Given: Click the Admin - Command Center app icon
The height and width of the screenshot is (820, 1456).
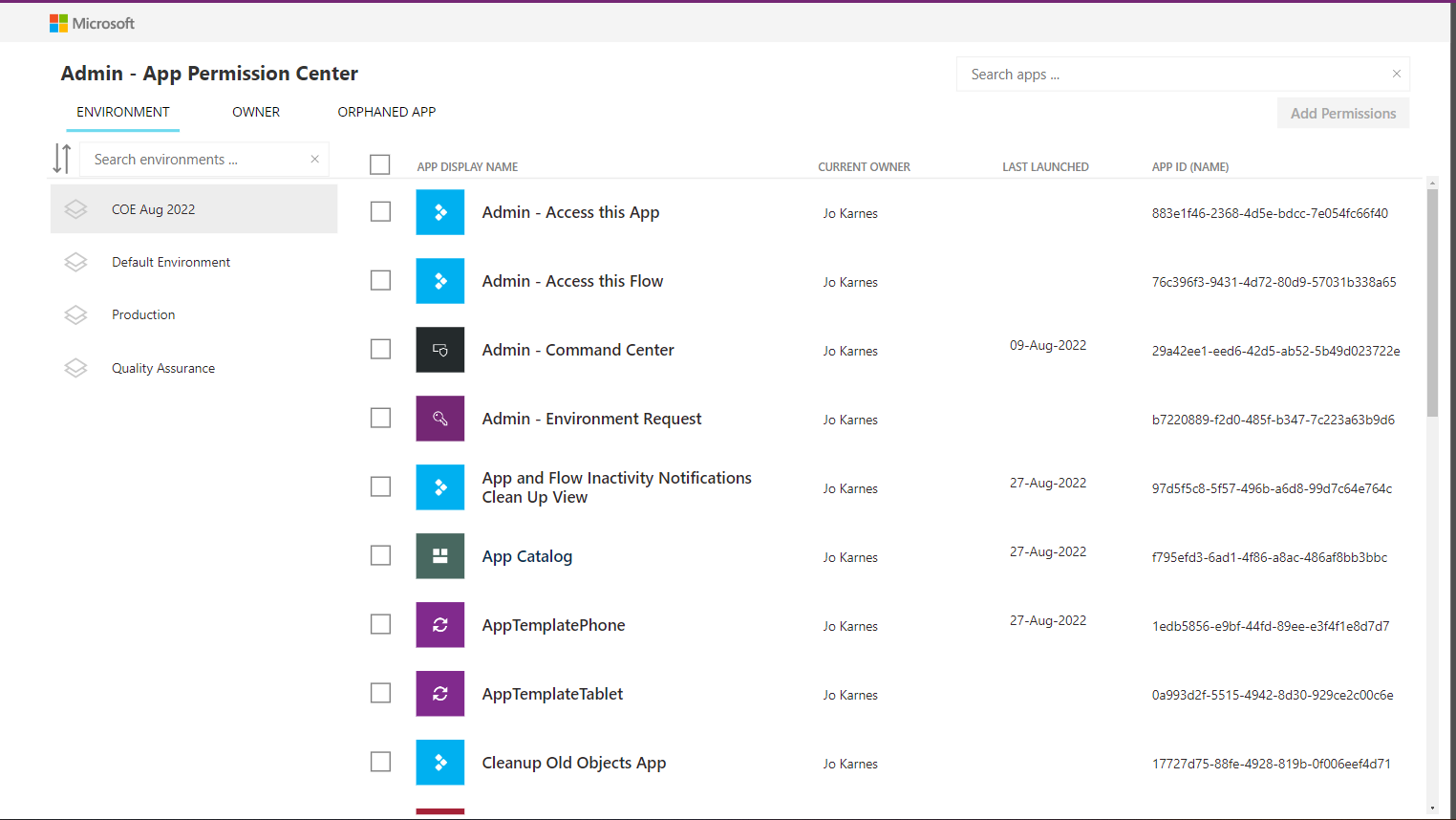Looking at the screenshot, I should pos(439,350).
